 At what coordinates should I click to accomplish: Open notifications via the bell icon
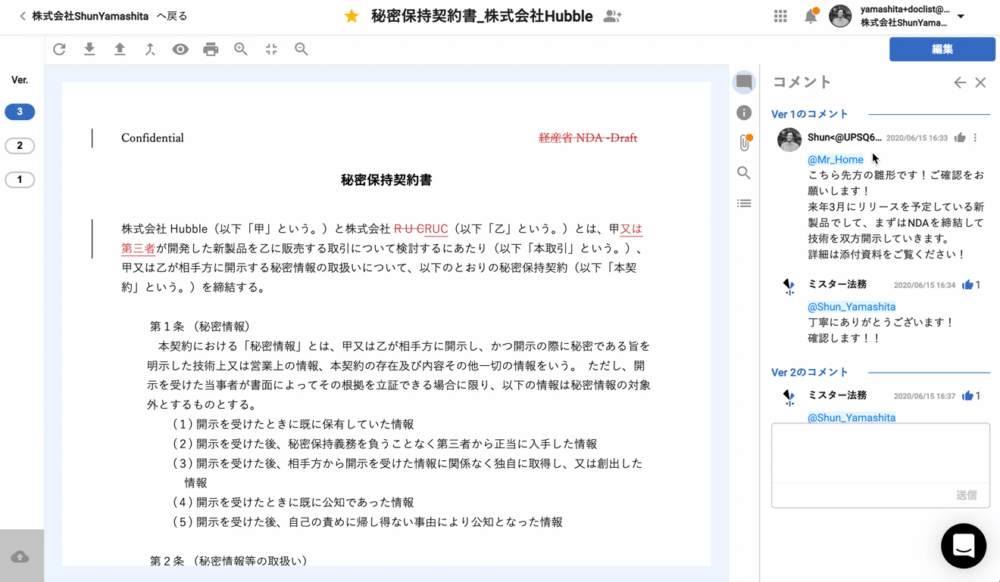(x=811, y=16)
